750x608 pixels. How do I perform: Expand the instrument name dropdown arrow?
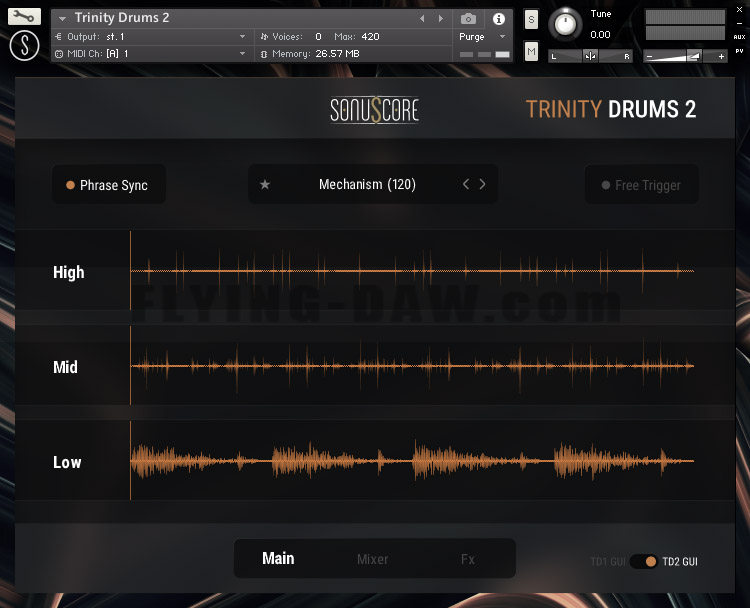pos(62,19)
